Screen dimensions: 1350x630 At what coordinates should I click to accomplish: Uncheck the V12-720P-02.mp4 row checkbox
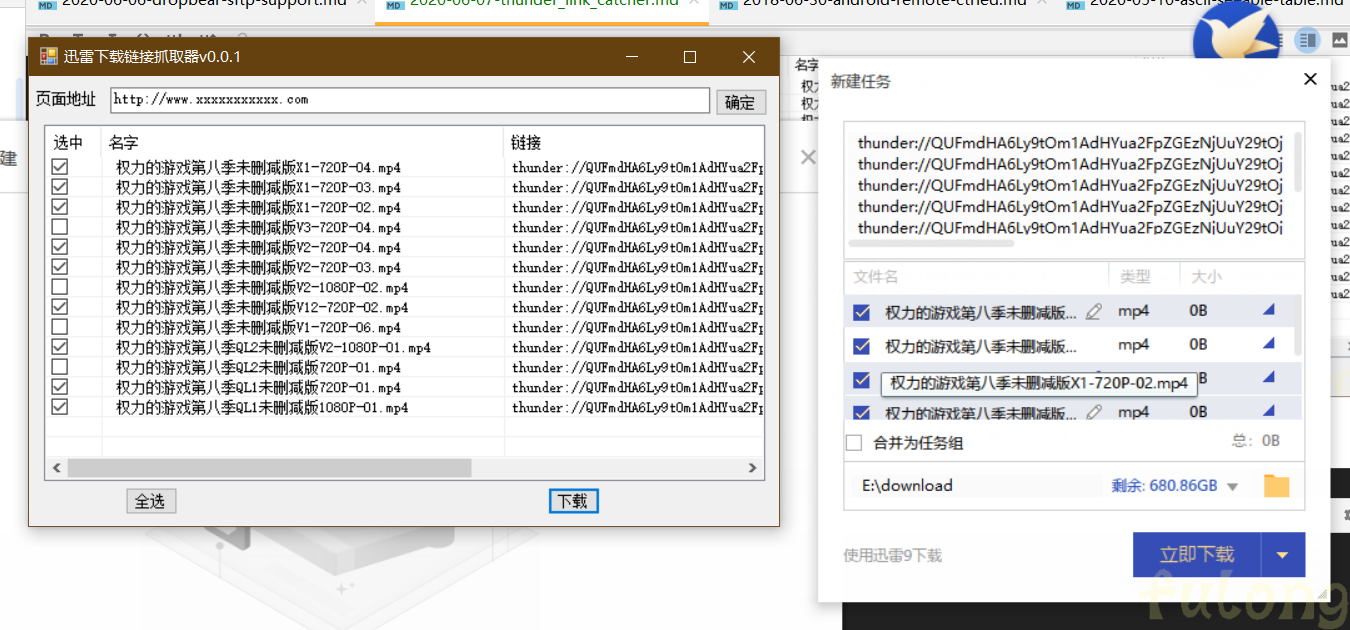coord(60,307)
